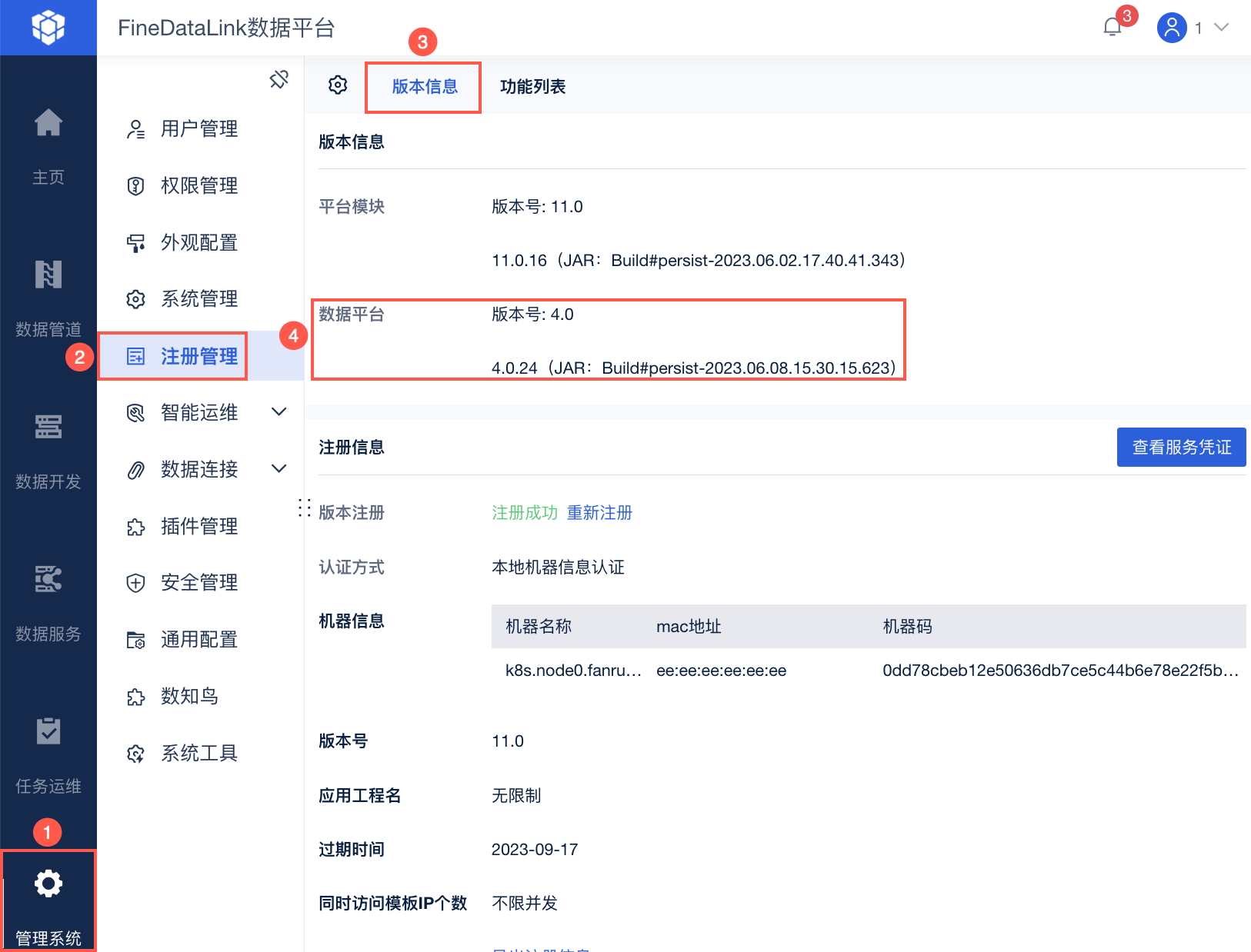This screenshot has height=952, width=1251.
Task: Click the 机器名称 column header
Action: pyautogui.click(x=539, y=627)
